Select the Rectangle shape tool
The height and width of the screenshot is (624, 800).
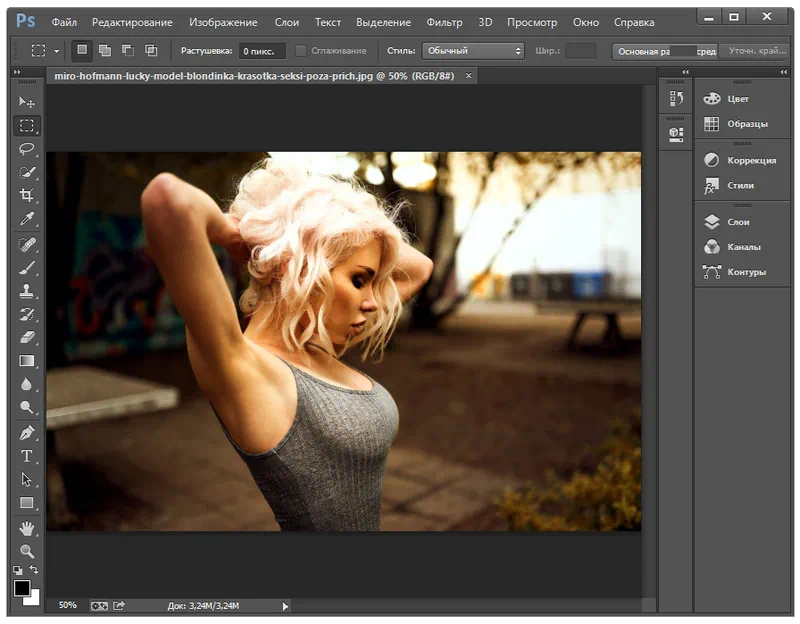pyautogui.click(x=27, y=503)
